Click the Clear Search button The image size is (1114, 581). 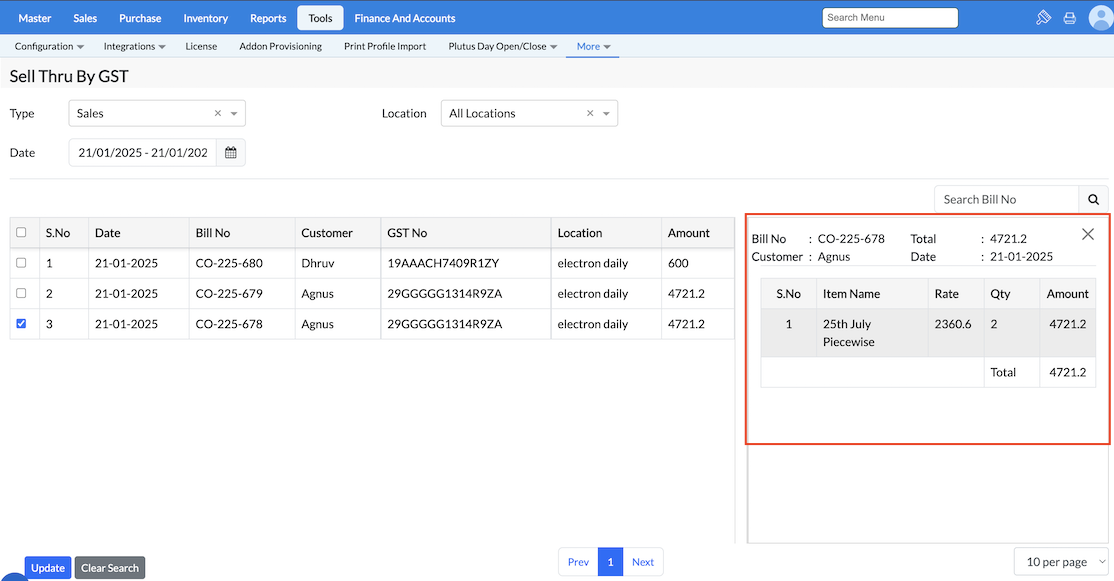[110, 568]
